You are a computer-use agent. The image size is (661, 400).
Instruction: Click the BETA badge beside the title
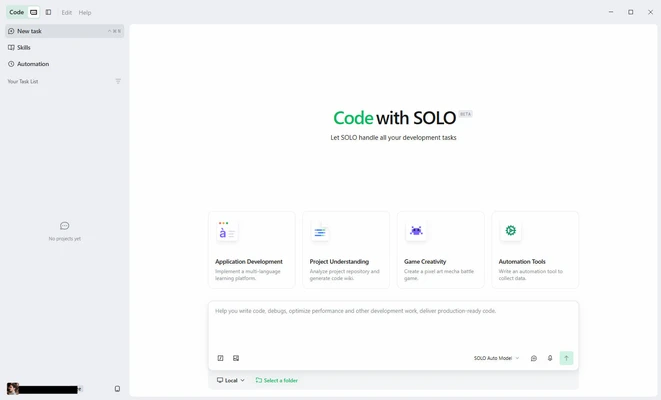click(465, 114)
